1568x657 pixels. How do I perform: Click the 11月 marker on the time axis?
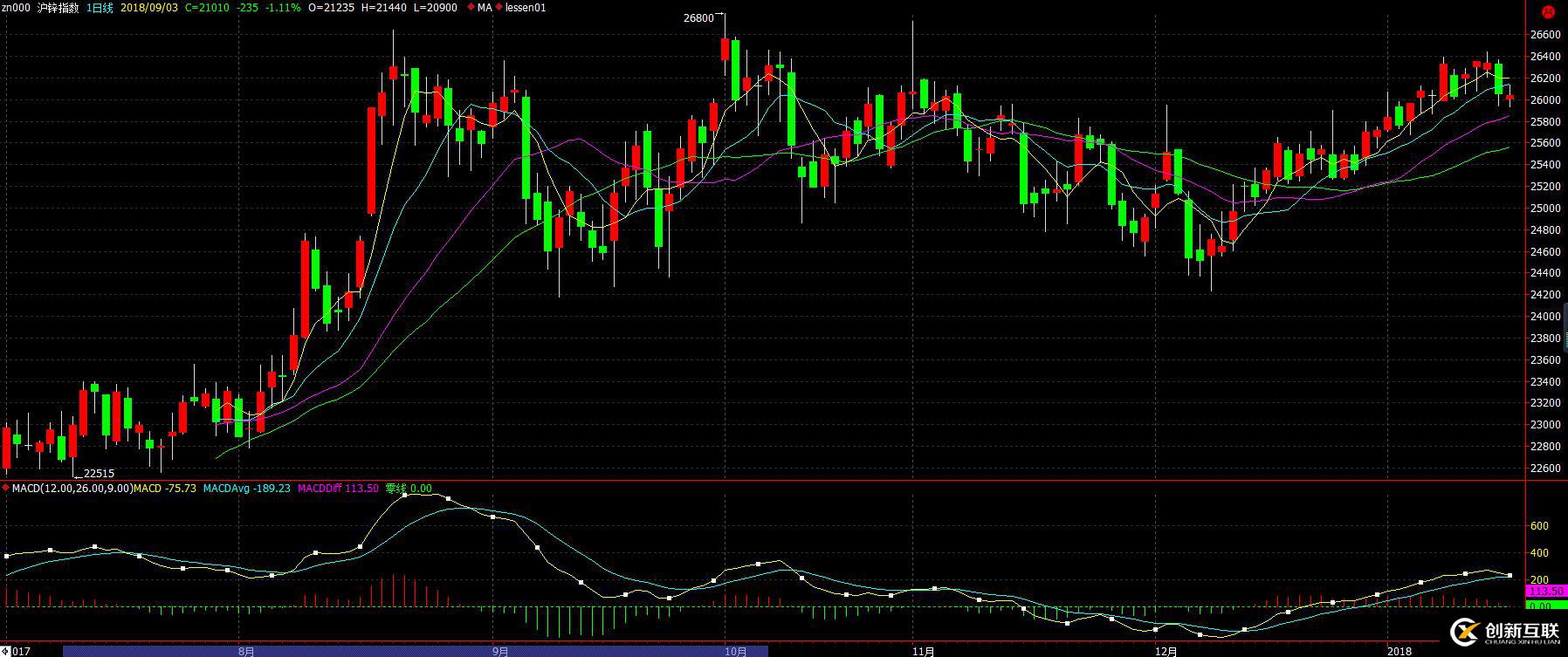click(924, 651)
